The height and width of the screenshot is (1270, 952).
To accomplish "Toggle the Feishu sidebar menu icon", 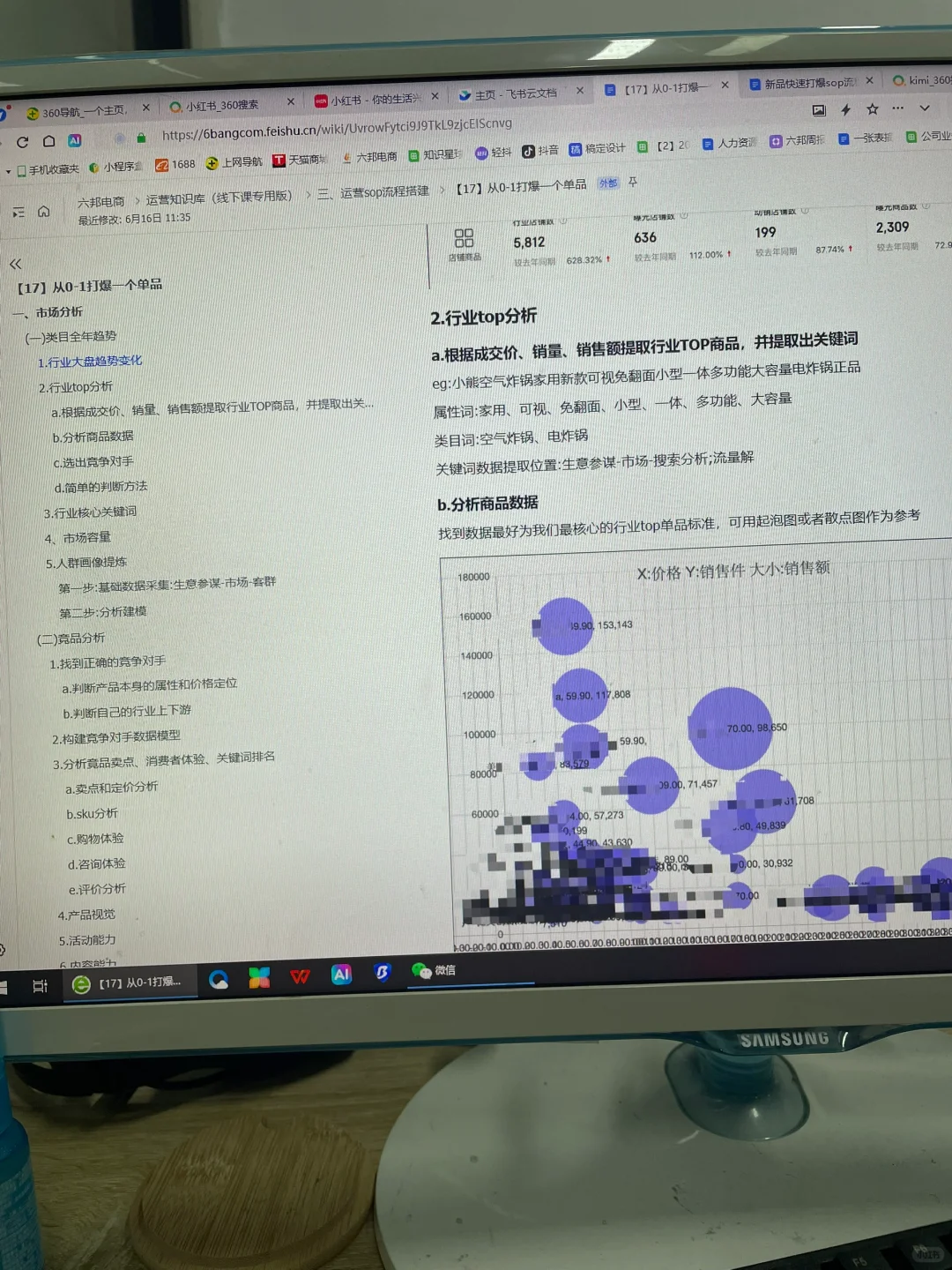I will point(19,213).
